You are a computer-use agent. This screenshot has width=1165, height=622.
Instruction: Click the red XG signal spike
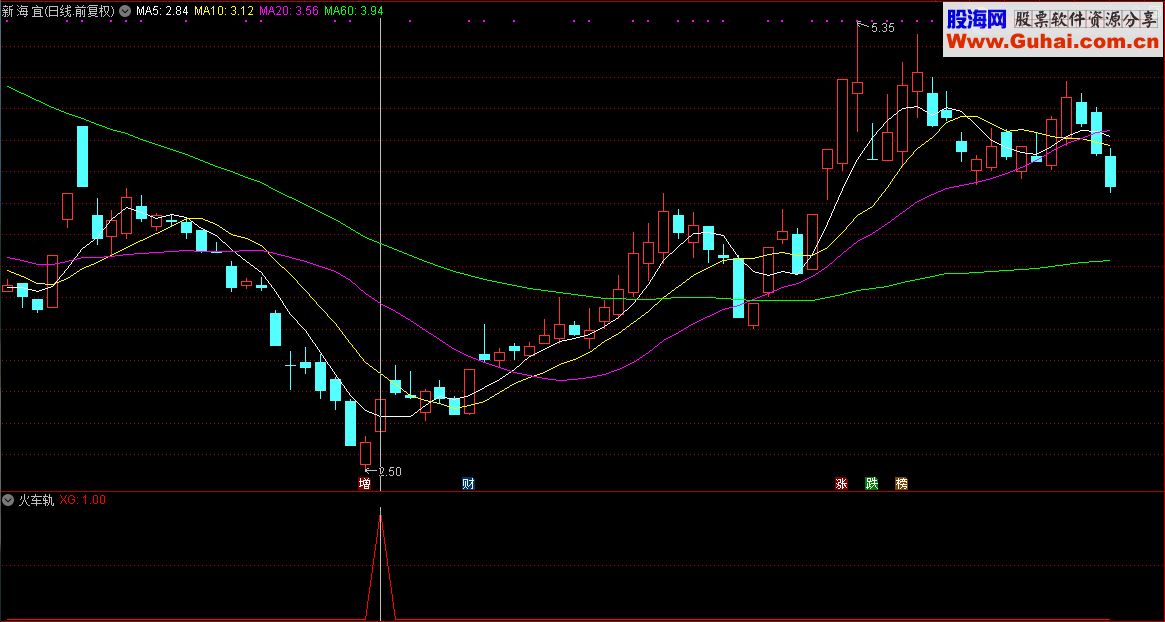coord(380,566)
